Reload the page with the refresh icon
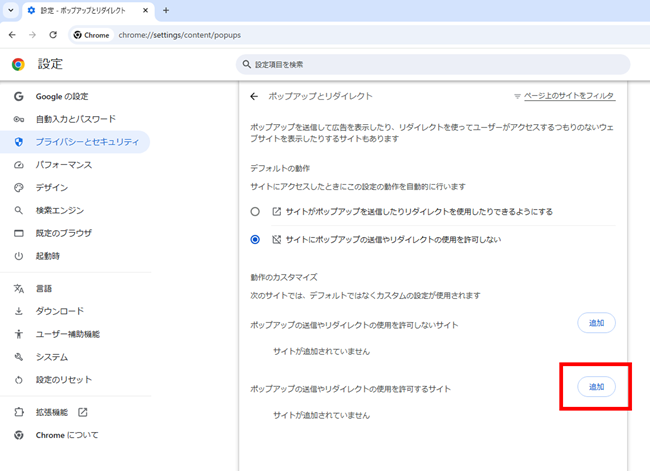This screenshot has height=471, width=650. 53,35
